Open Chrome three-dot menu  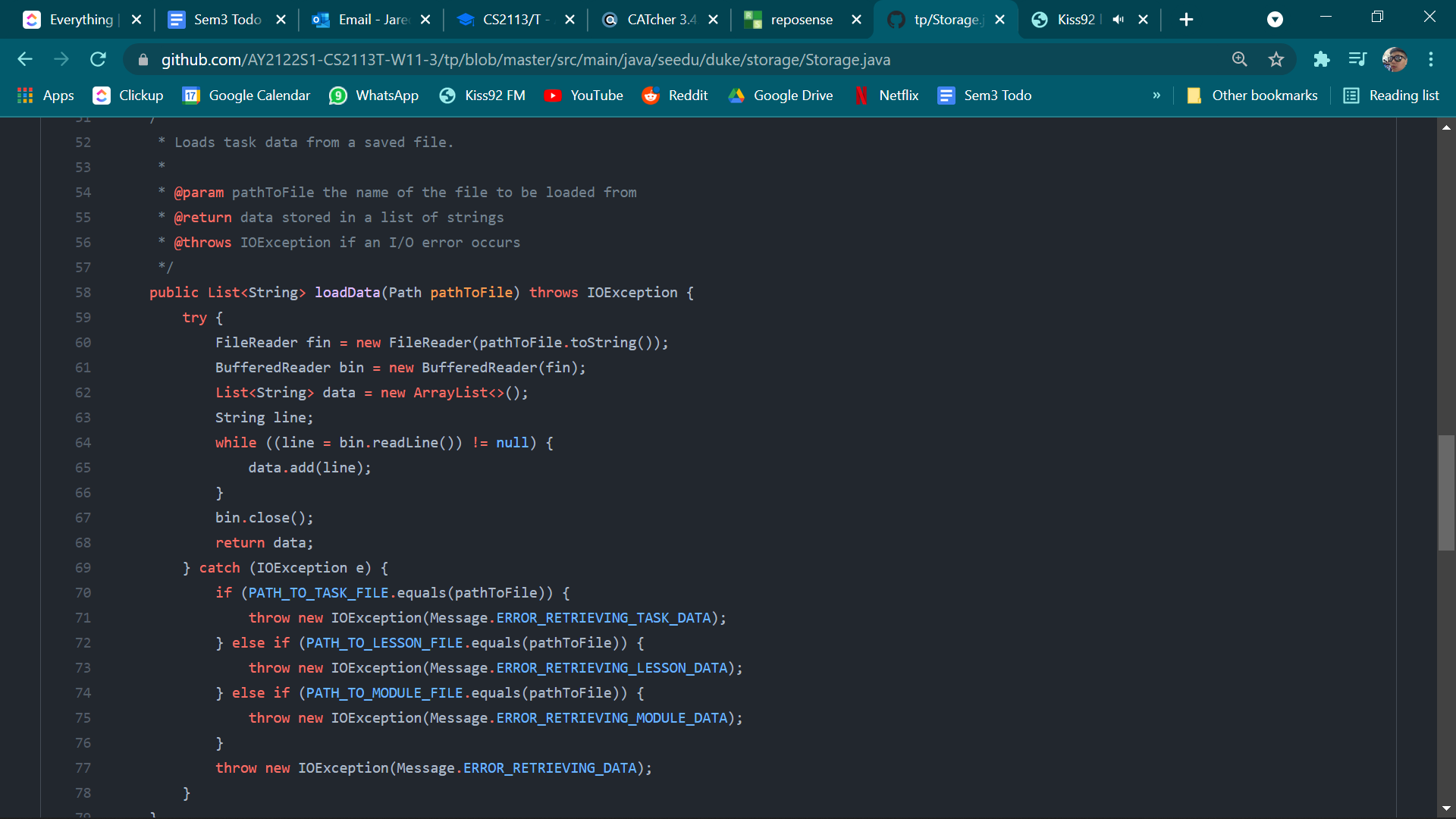point(1431,59)
